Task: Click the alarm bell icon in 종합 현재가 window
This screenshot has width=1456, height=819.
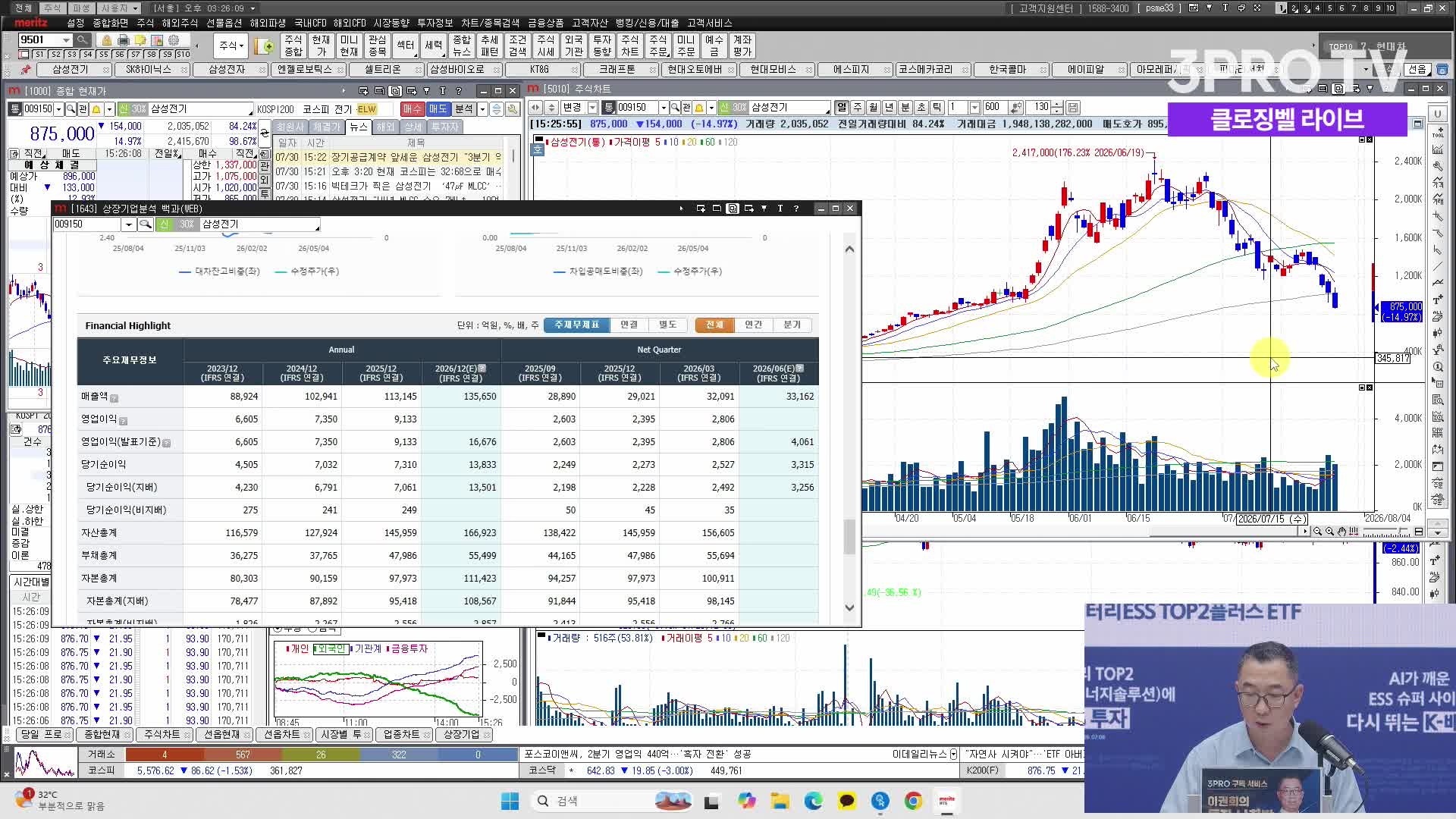Action: coord(96,109)
